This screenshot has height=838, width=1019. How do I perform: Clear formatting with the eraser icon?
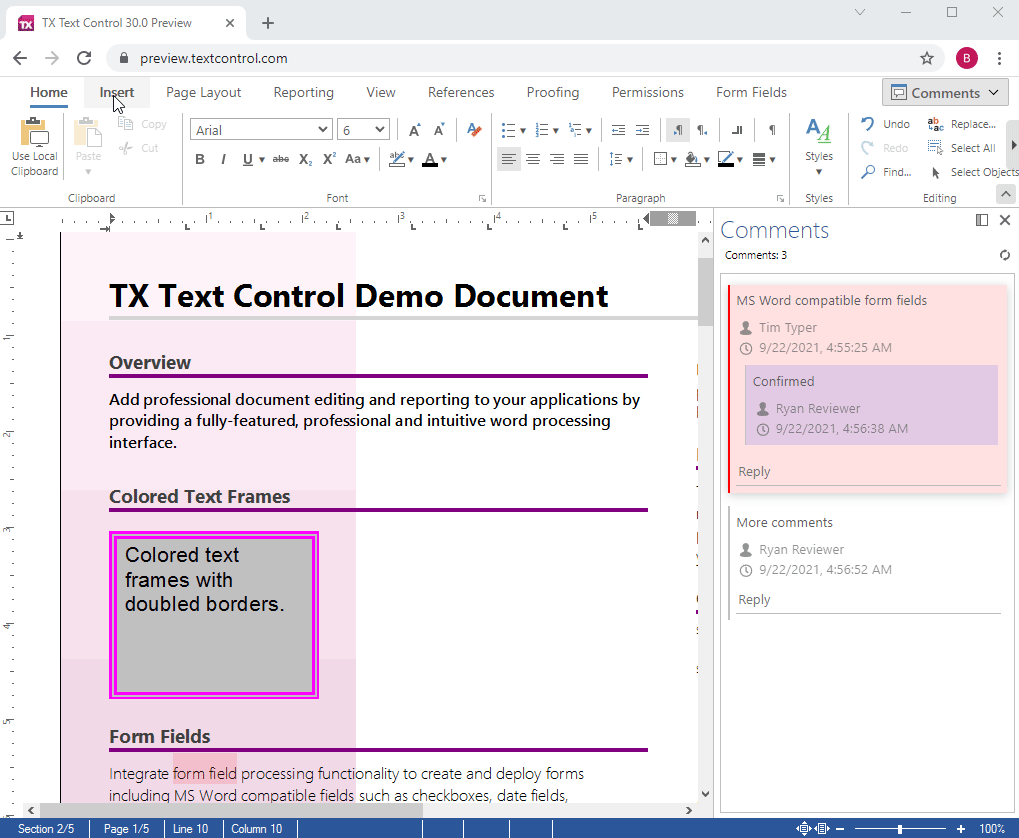point(474,130)
